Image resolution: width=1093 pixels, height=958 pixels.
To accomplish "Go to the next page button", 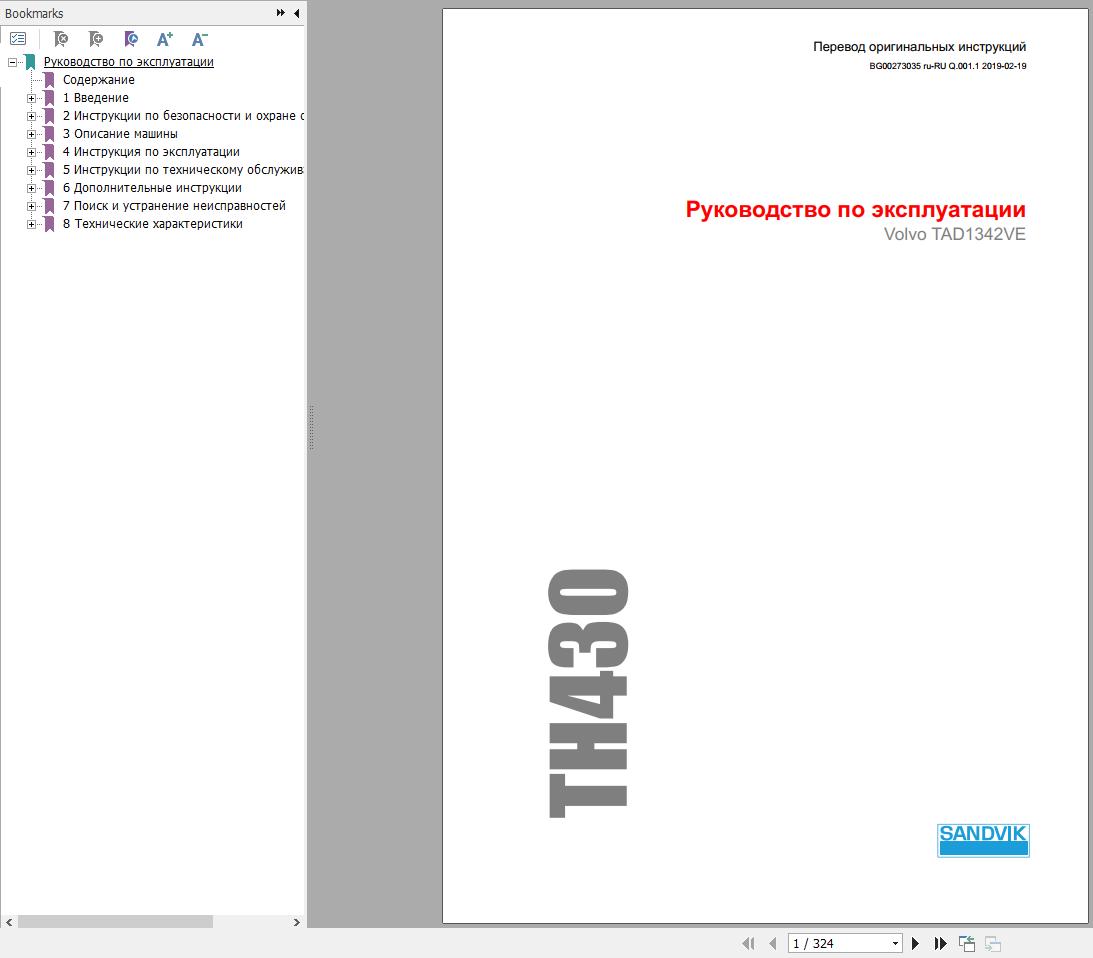I will 915,943.
